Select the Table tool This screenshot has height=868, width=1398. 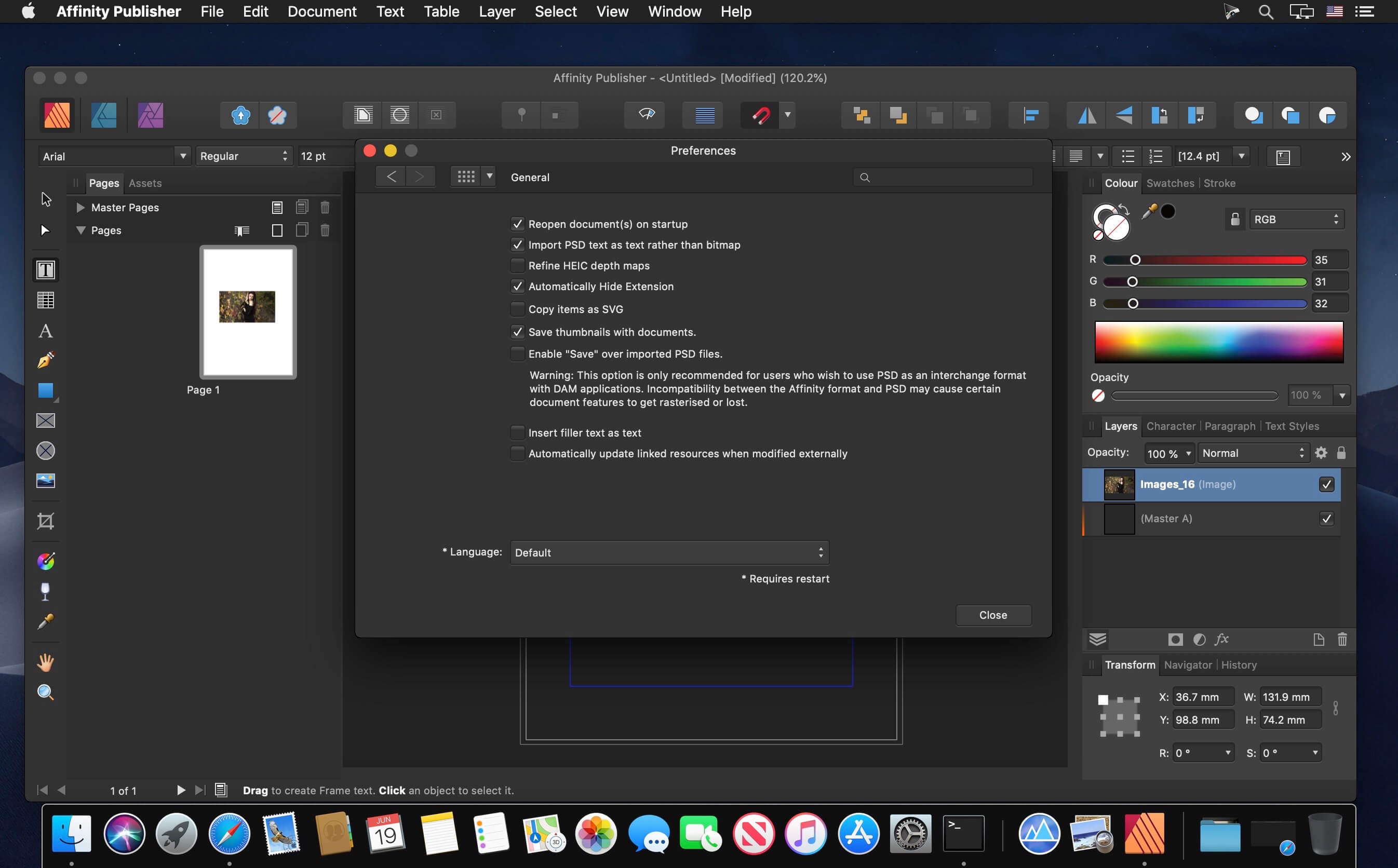click(x=45, y=300)
